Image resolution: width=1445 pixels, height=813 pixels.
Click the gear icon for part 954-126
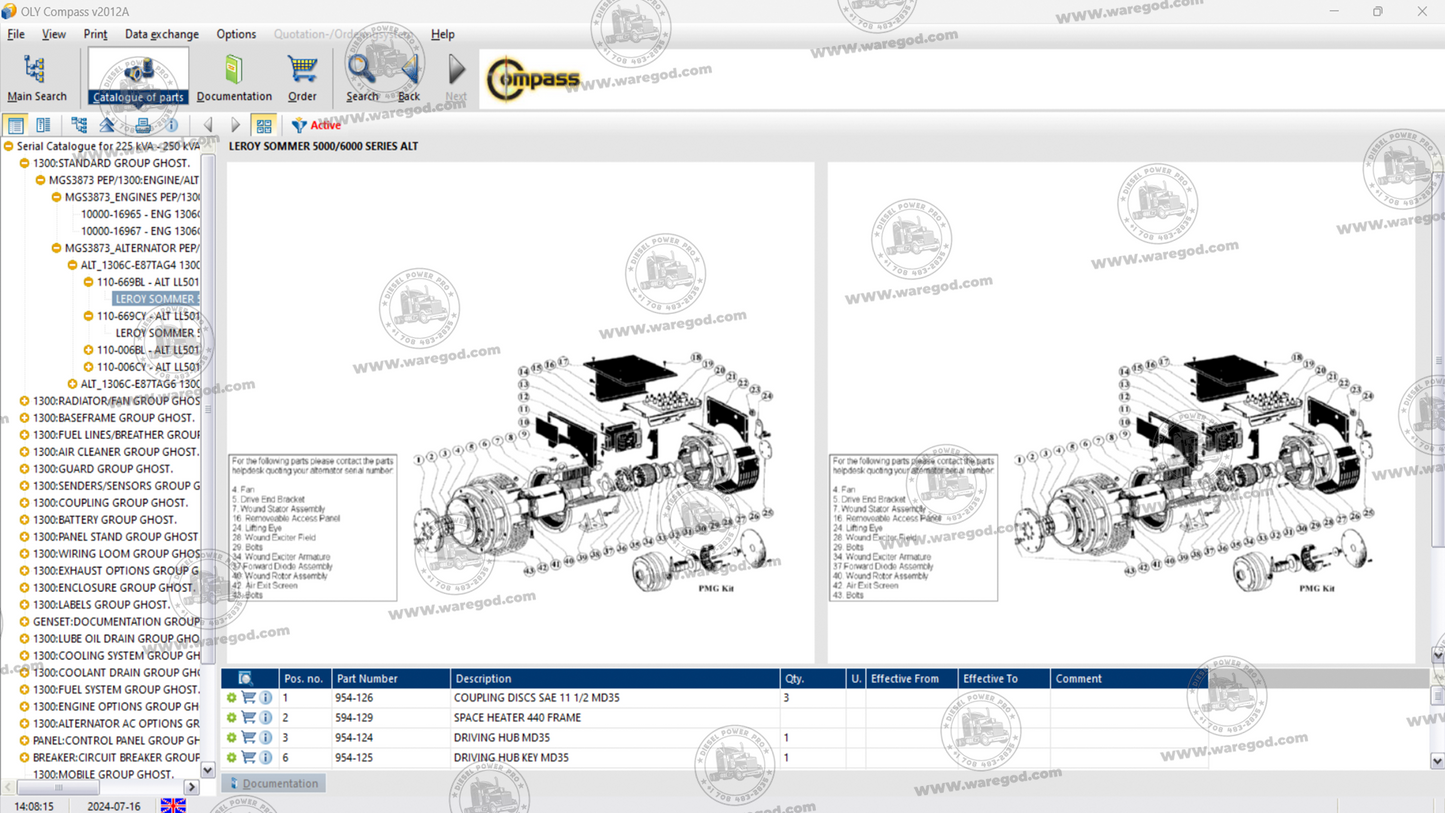tap(232, 698)
